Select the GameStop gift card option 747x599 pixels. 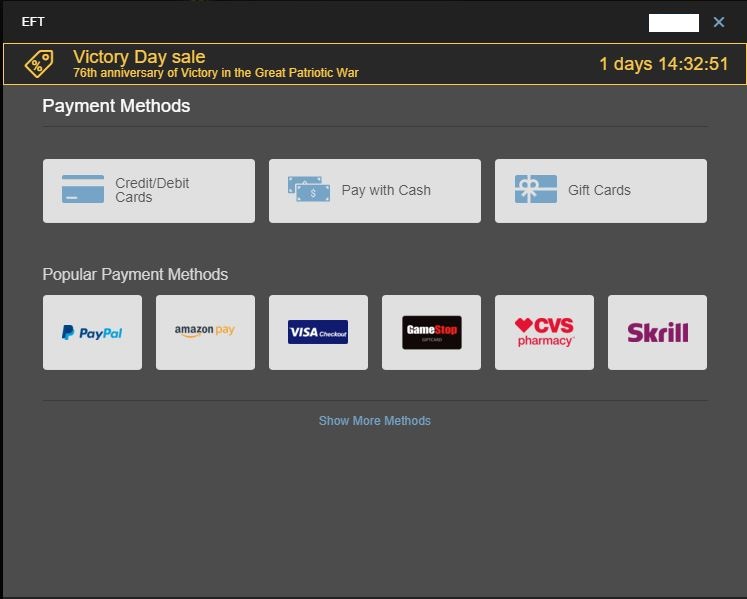click(x=431, y=332)
